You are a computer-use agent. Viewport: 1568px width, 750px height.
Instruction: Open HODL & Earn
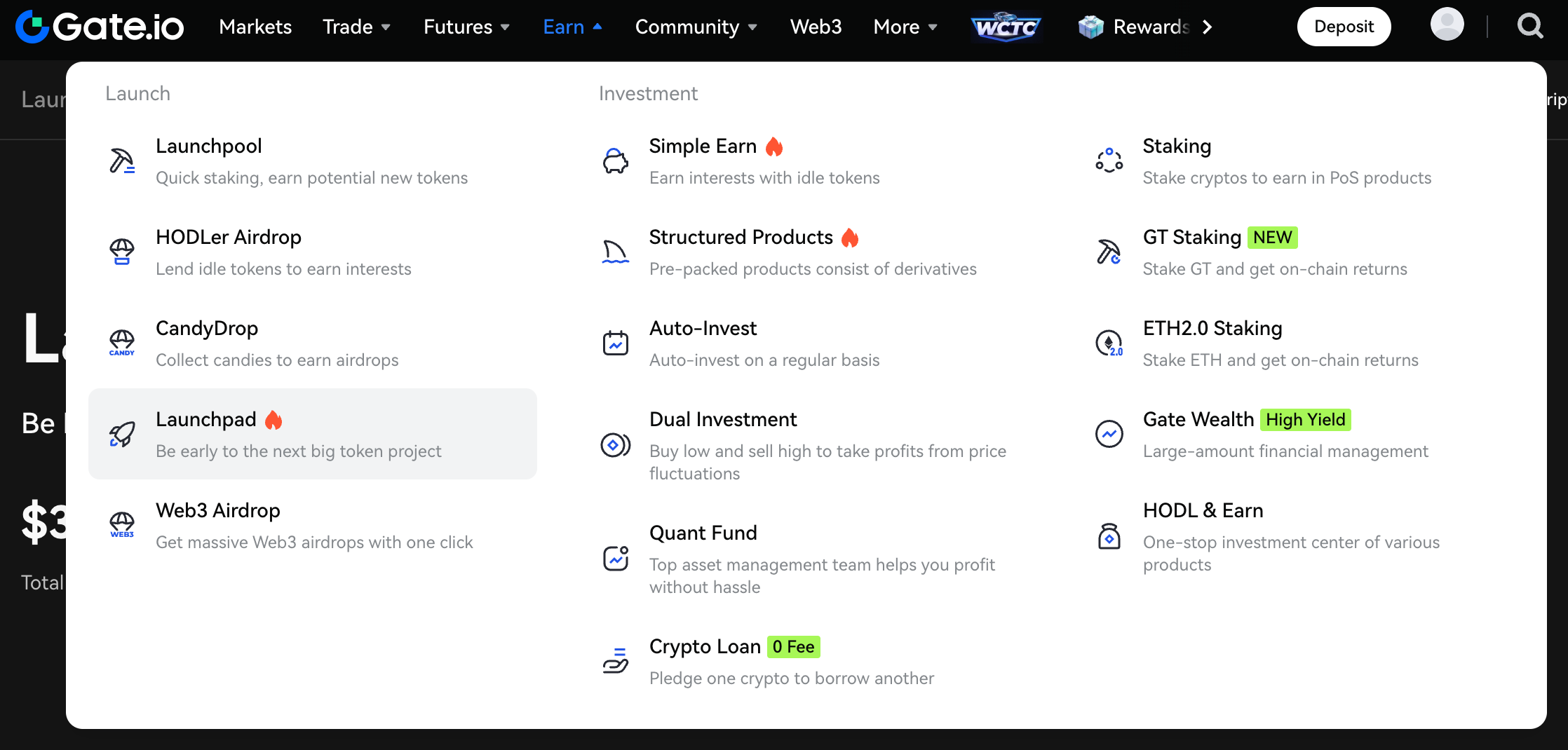point(1300,536)
